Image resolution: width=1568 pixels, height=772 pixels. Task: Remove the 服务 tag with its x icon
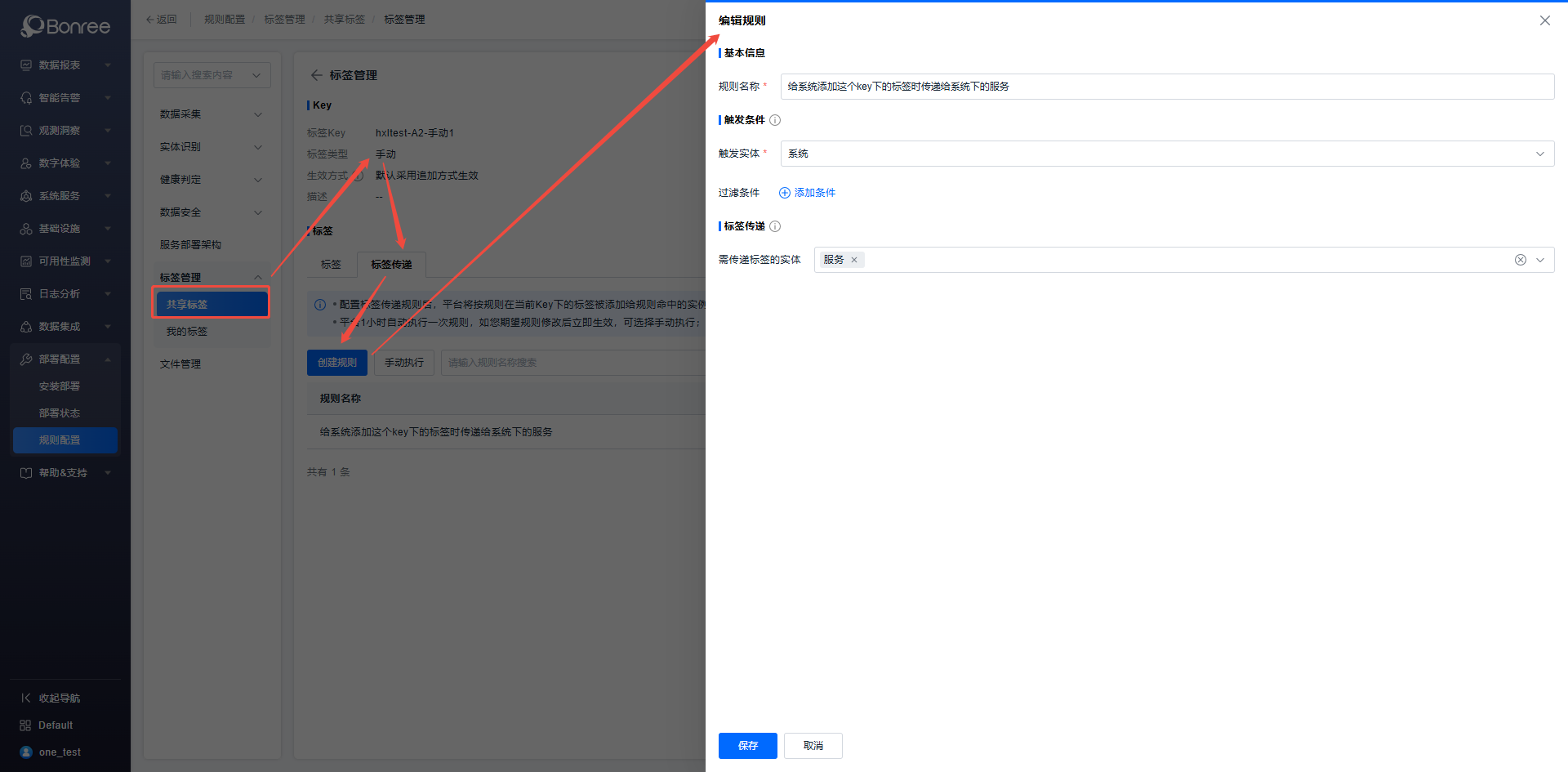854,260
